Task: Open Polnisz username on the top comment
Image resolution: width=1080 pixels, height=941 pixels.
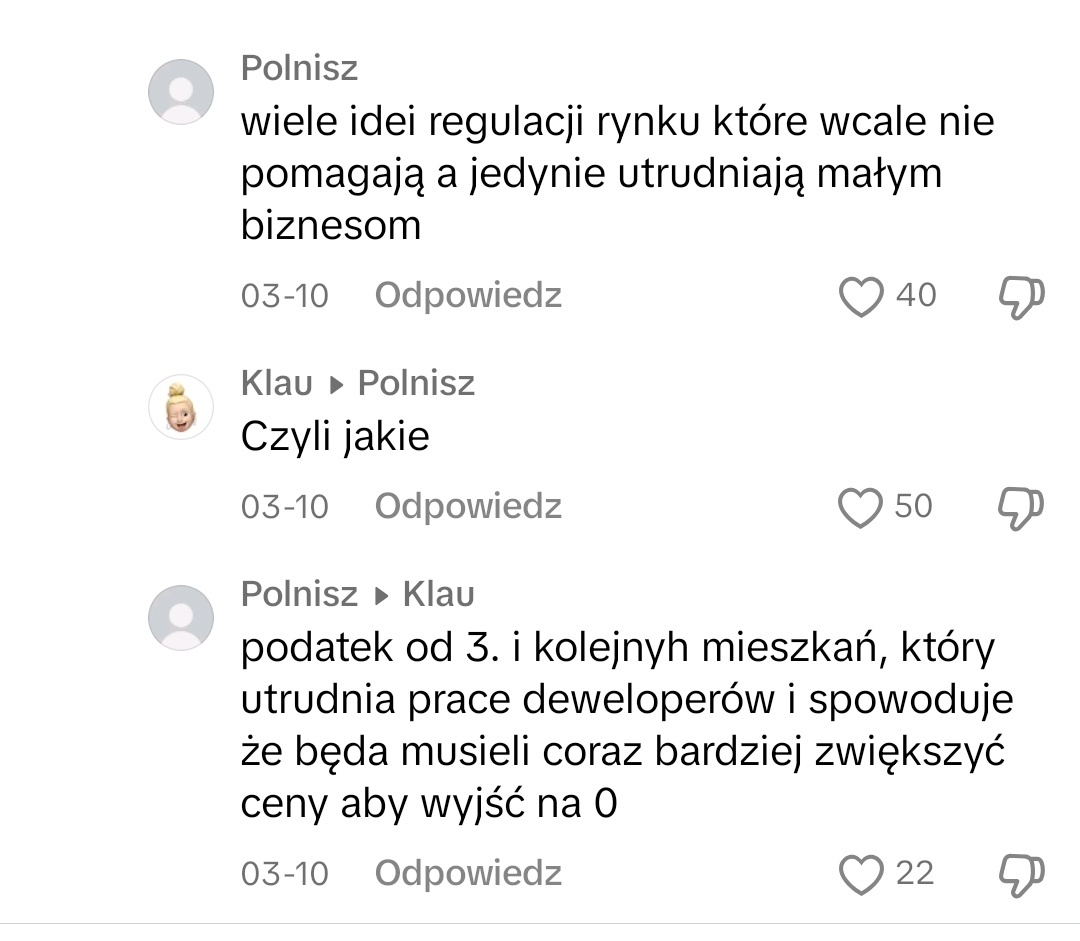Action: click(299, 69)
